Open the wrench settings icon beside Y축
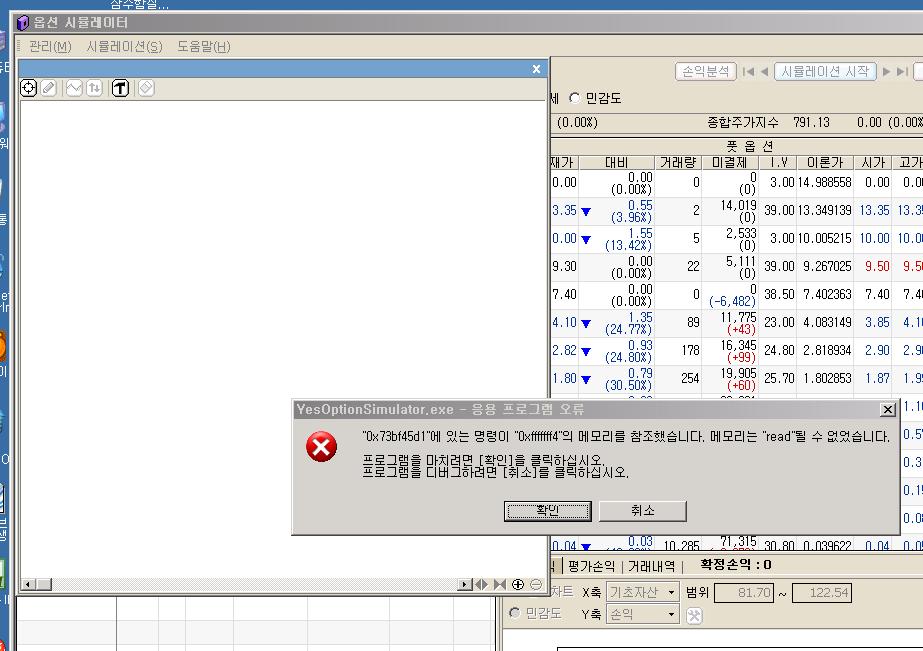Viewport: 923px width, 651px height. pos(694,615)
